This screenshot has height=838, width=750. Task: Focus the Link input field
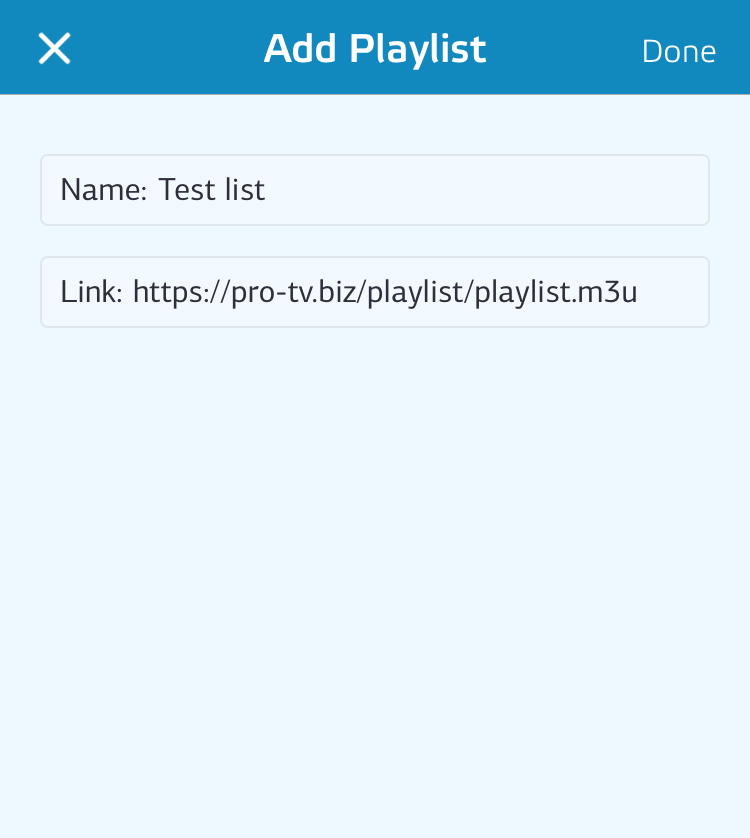pyautogui.click(x=374, y=292)
